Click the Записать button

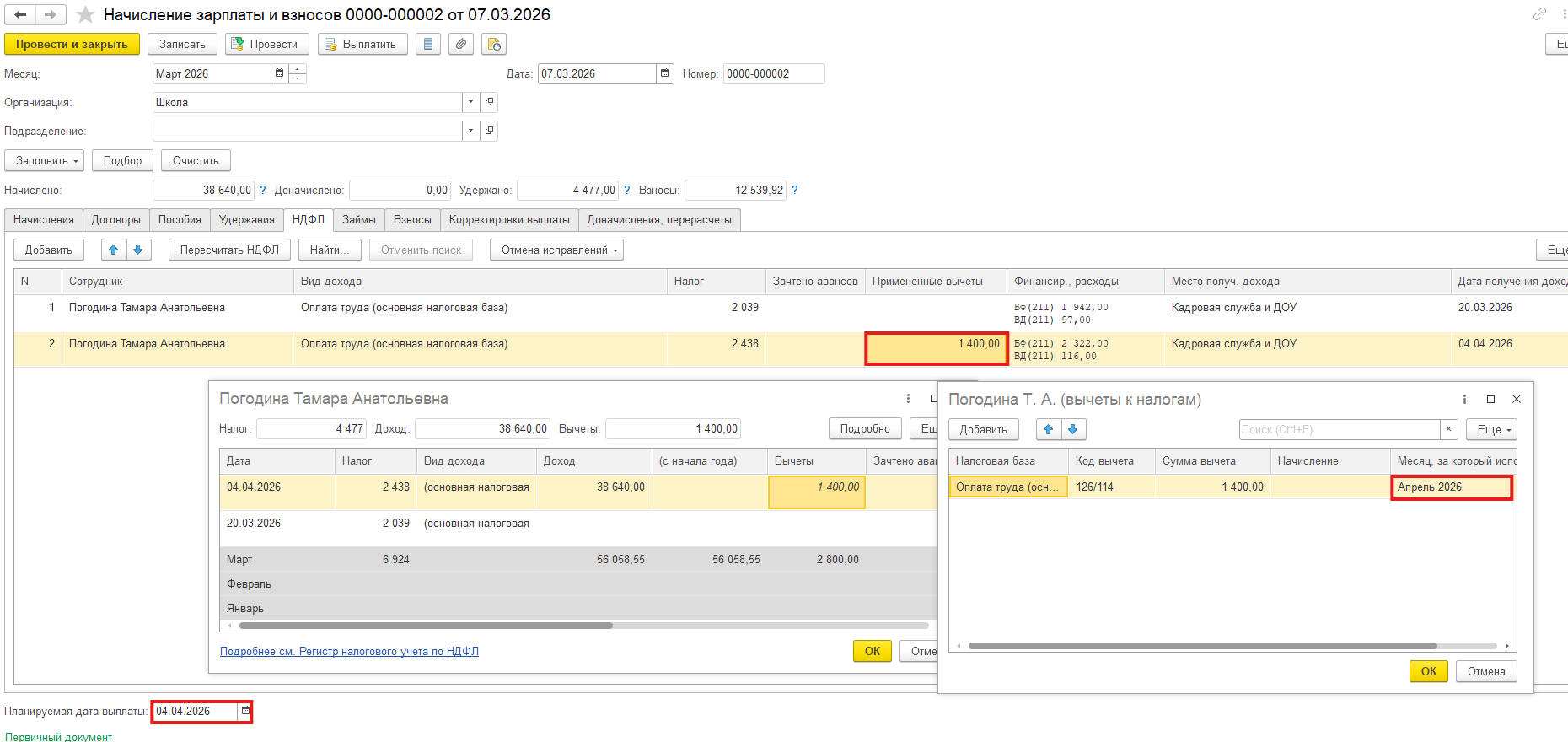point(182,44)
